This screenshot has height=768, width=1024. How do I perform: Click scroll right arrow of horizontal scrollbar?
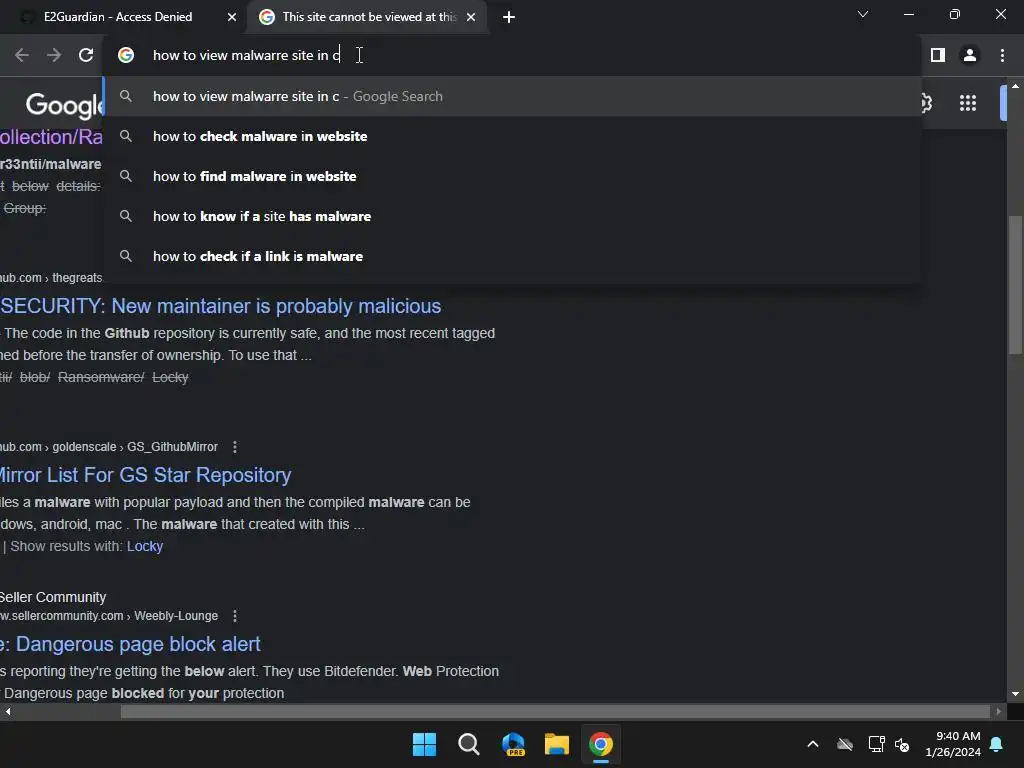point(998,712)
